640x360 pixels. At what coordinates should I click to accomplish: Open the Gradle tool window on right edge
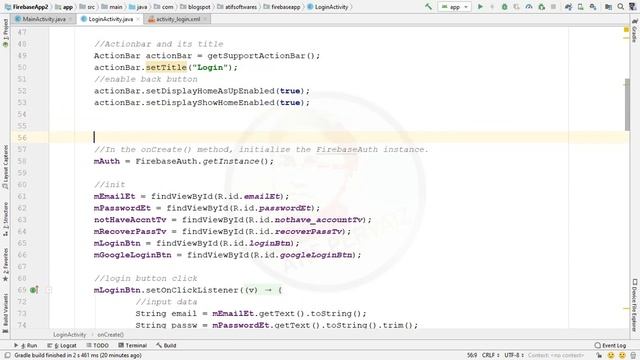634,31
